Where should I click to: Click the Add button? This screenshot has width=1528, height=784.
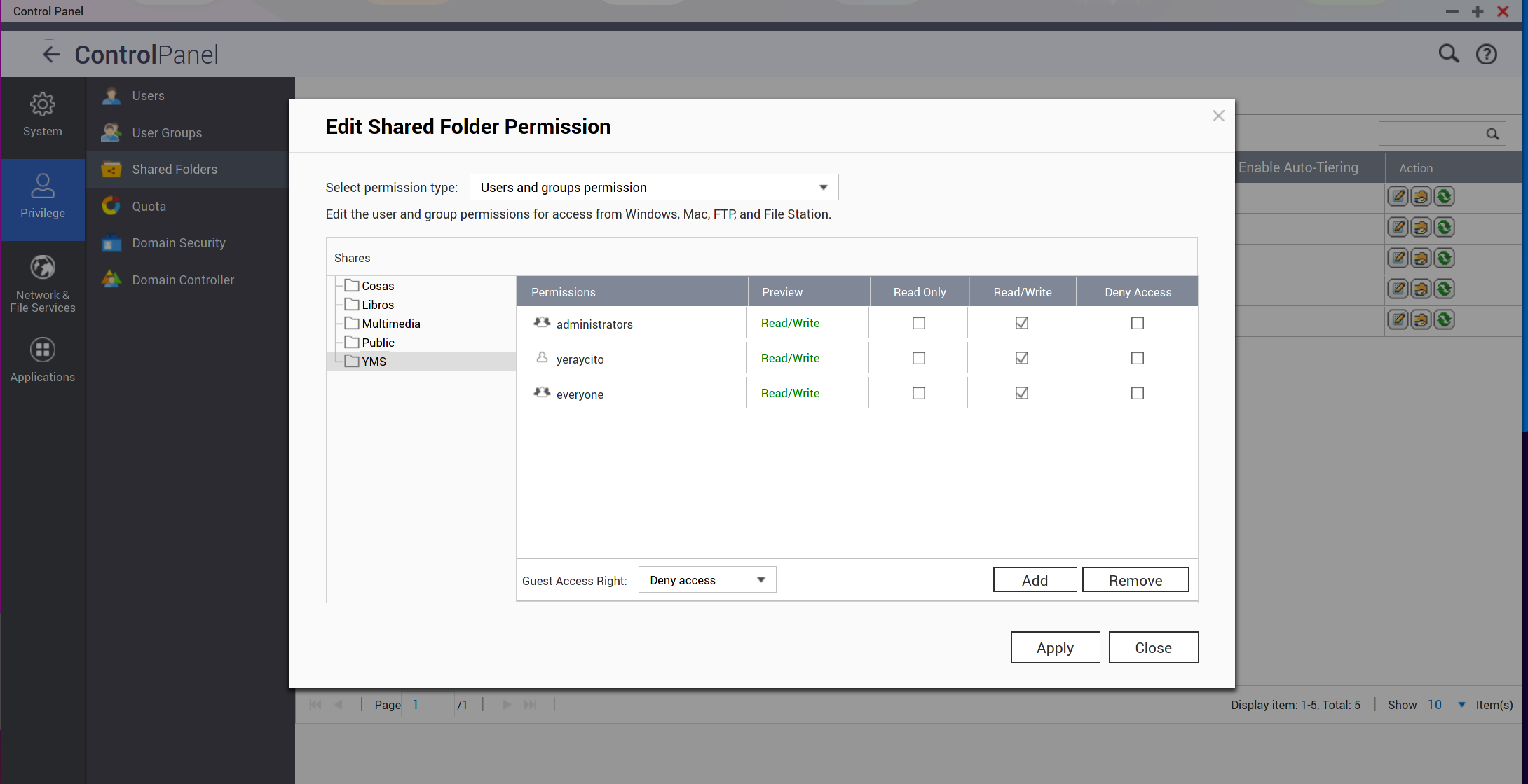coord(1035,580)
